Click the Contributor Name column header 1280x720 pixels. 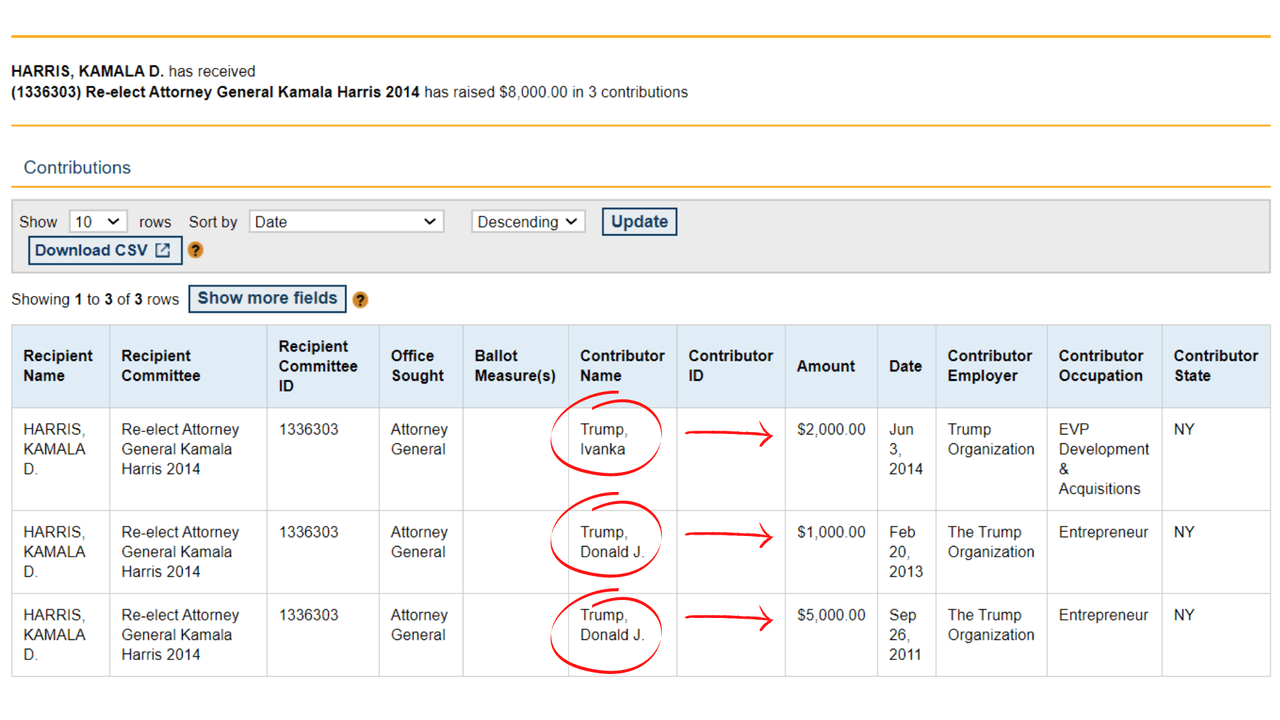(x=622, y=366)
